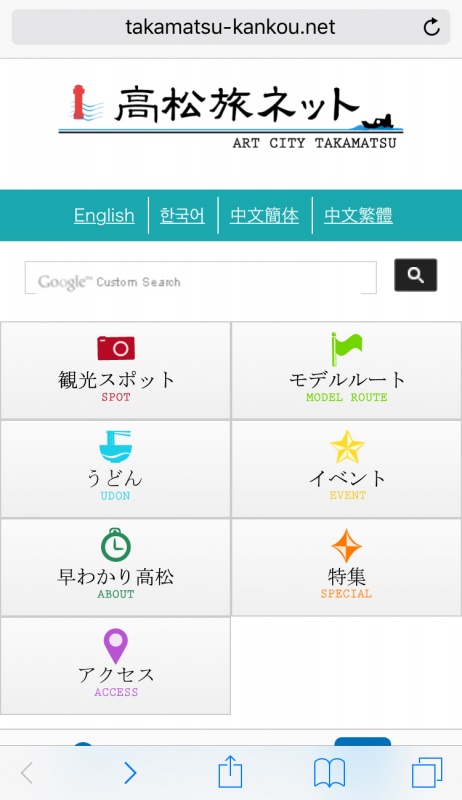Switch site language to 한국어
The height and width of the screenshot is (800, 462).
coord(182,215)
